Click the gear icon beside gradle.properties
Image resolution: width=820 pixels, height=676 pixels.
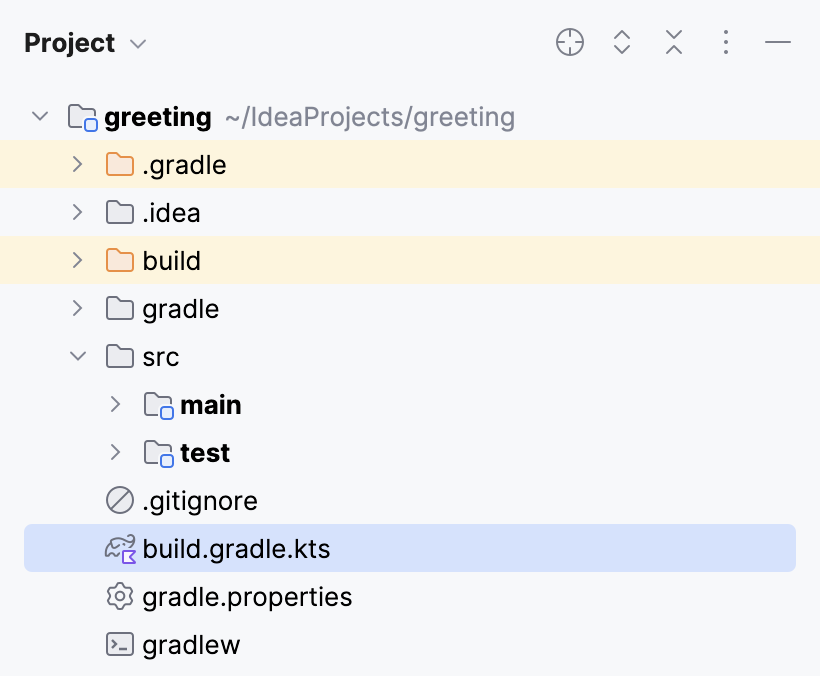[119, 596]
